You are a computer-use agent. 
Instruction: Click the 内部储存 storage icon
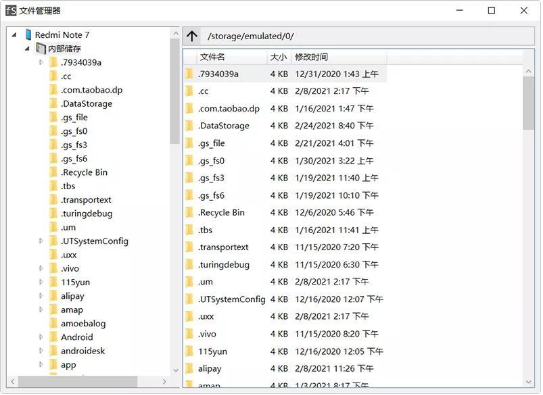tap(41, 48)
